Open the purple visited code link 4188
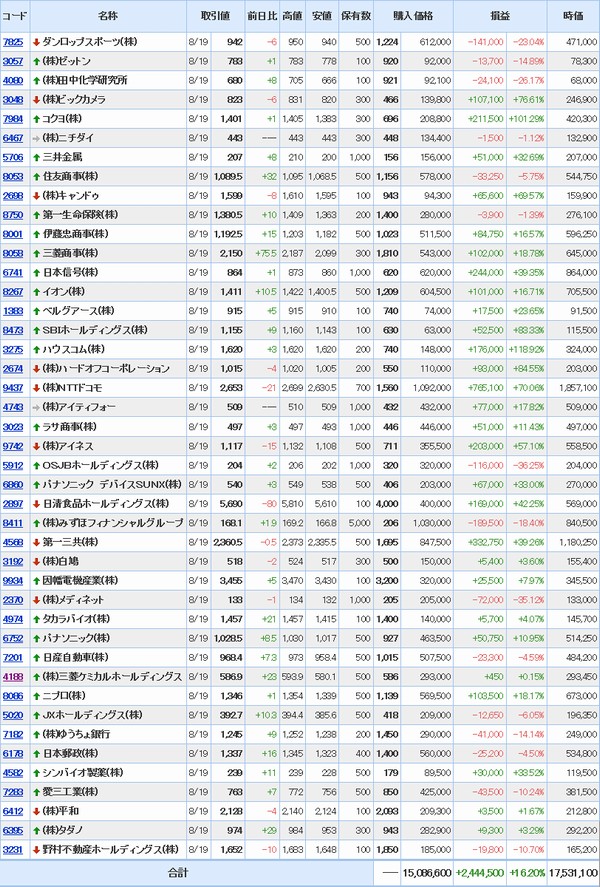600x887 pixels. pyautogui.click(x=13, y=677)
